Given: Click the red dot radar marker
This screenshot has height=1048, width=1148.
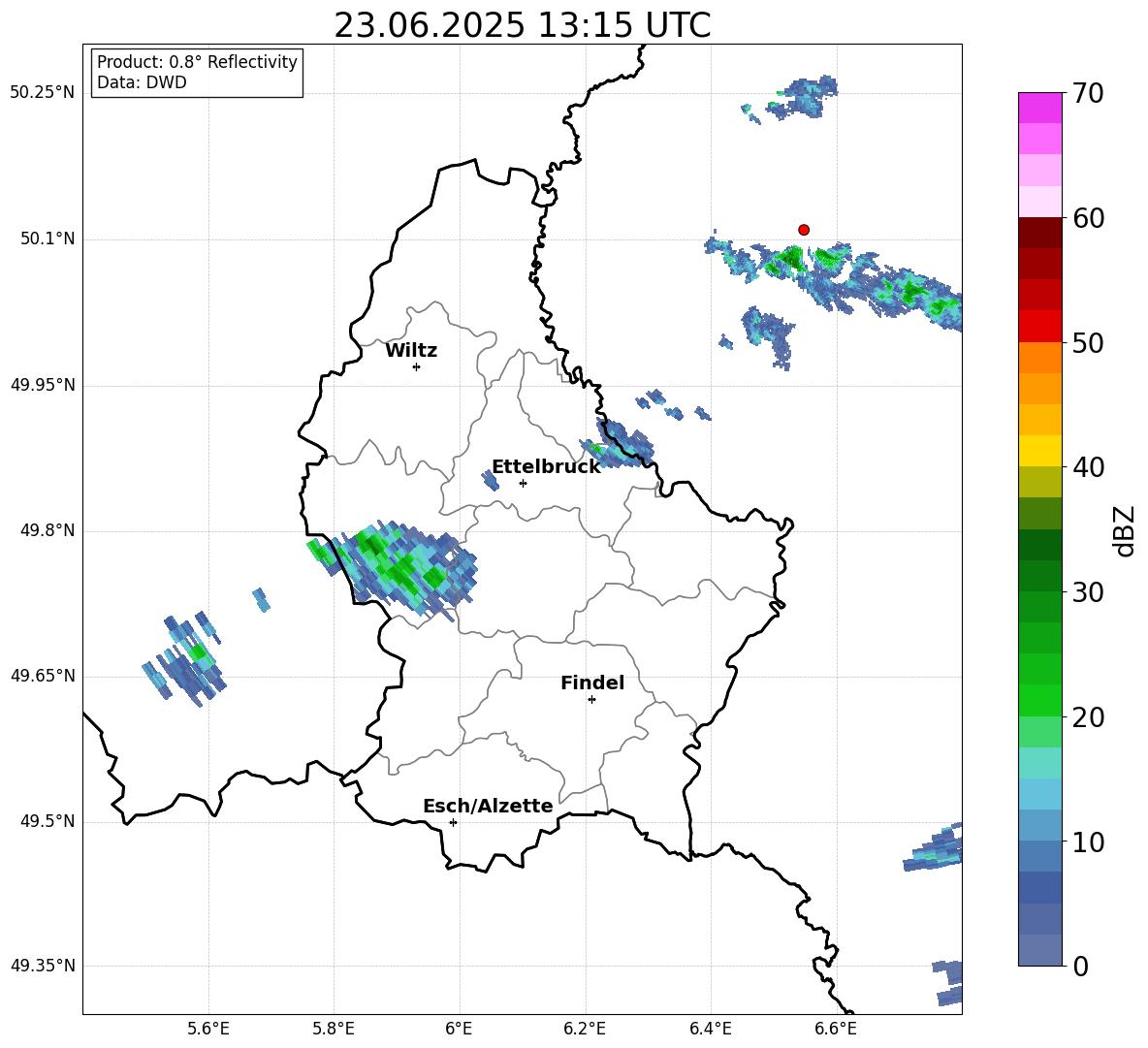Looking at the screenshot, I should (804, 230).
